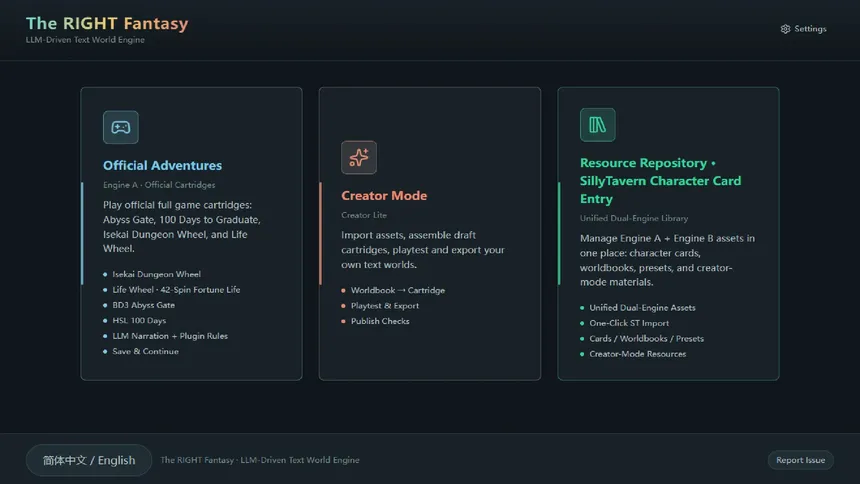Click 'Engine A · Official Cartridges' subtitle
Viewport: 860px width, 484px height.
coord(159,185)
